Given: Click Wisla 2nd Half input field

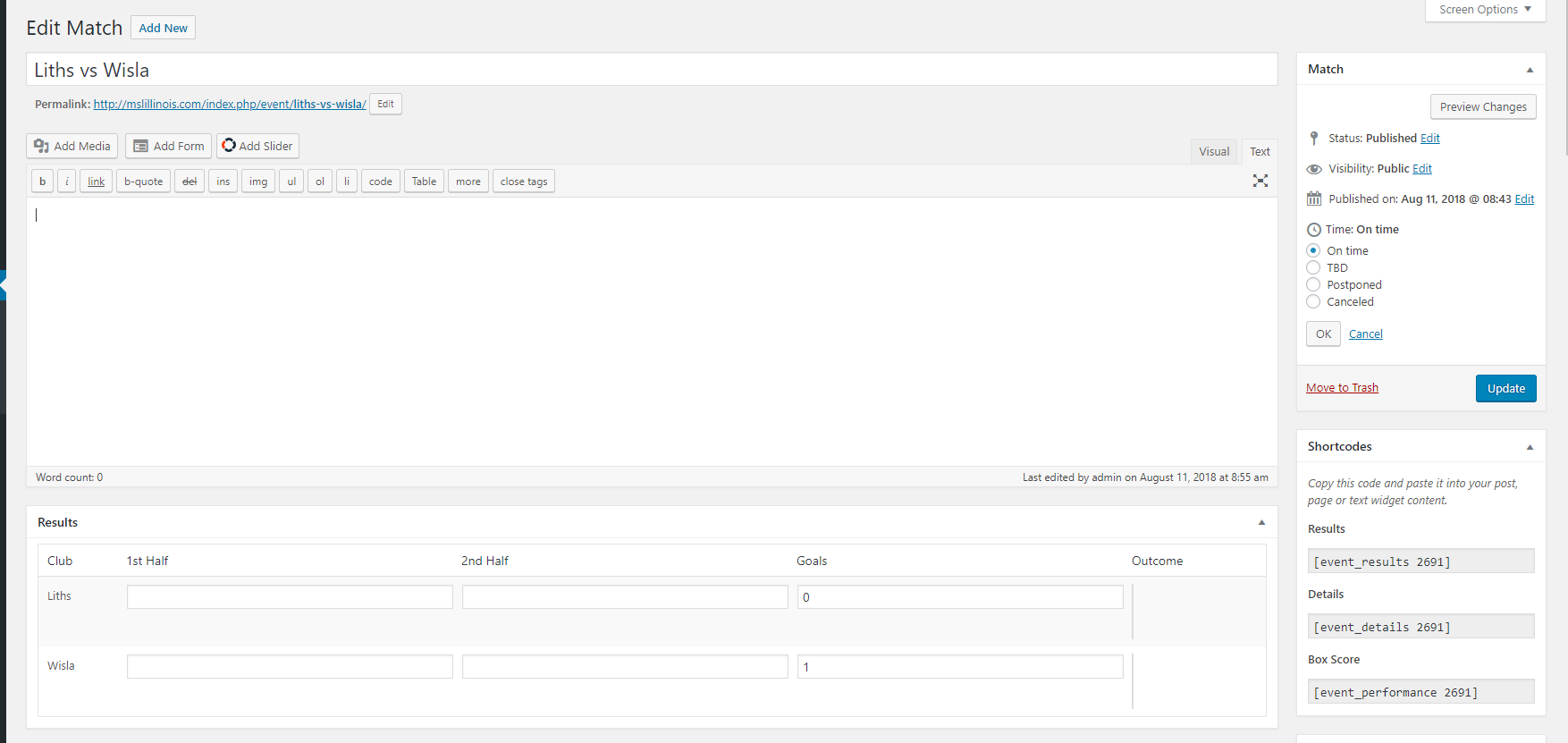Looking at the screenshot, I should click(625, 666).
